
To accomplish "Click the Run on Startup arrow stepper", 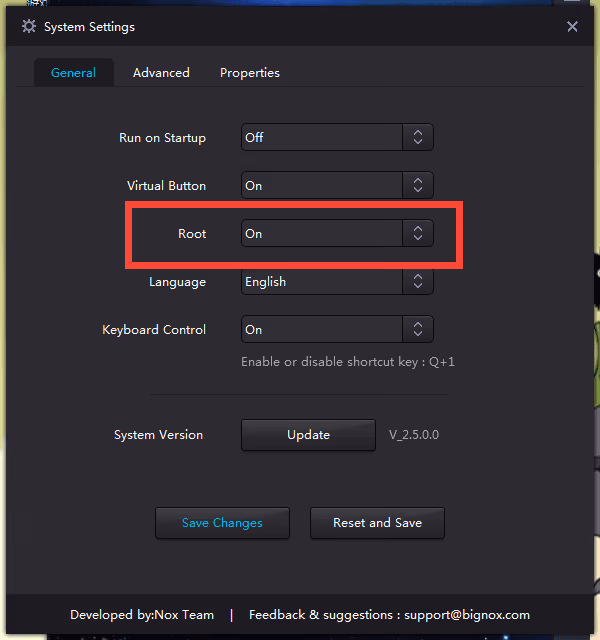I will point(418,137).
